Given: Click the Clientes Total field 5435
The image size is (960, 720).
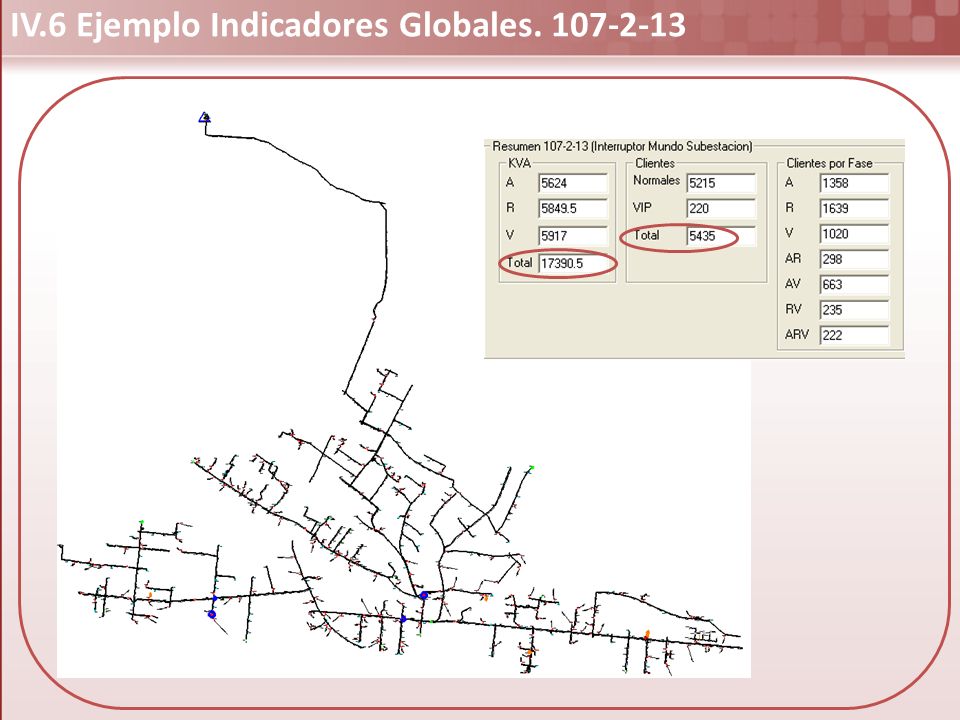Looking at the screenshot, I should (721, 236).
